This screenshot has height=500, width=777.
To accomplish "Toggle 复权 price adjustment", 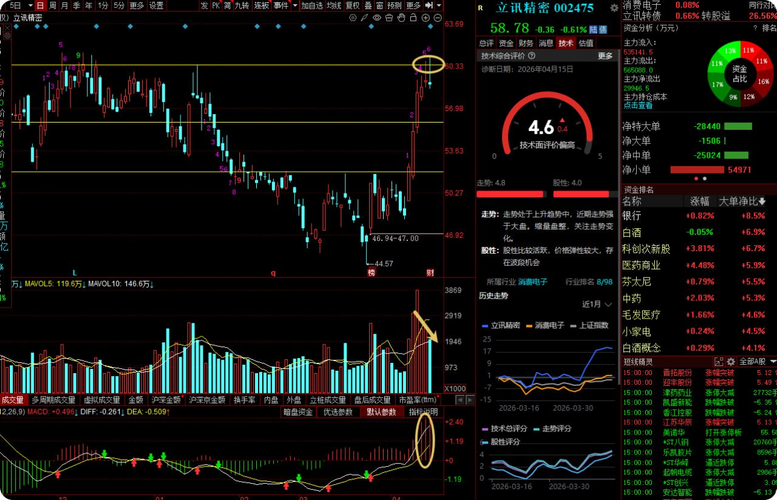I will point(352,5).
